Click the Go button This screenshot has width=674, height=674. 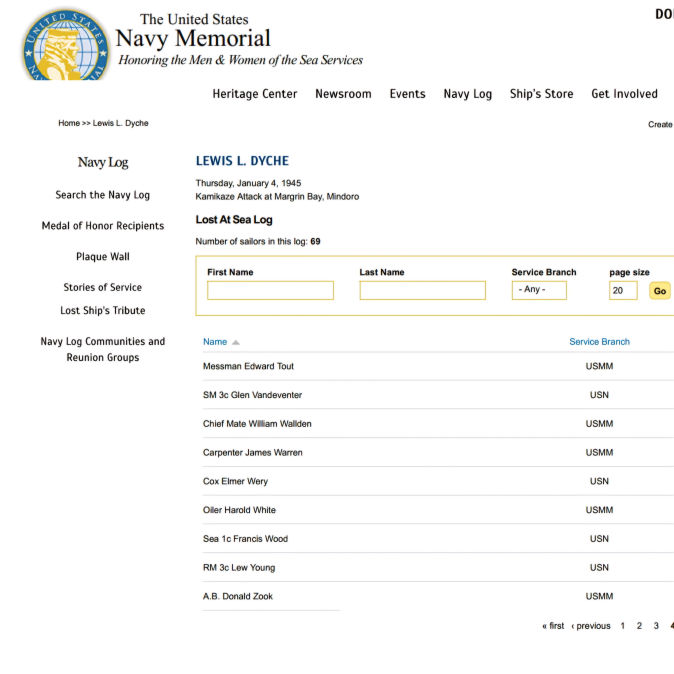(x=659, y=291)
